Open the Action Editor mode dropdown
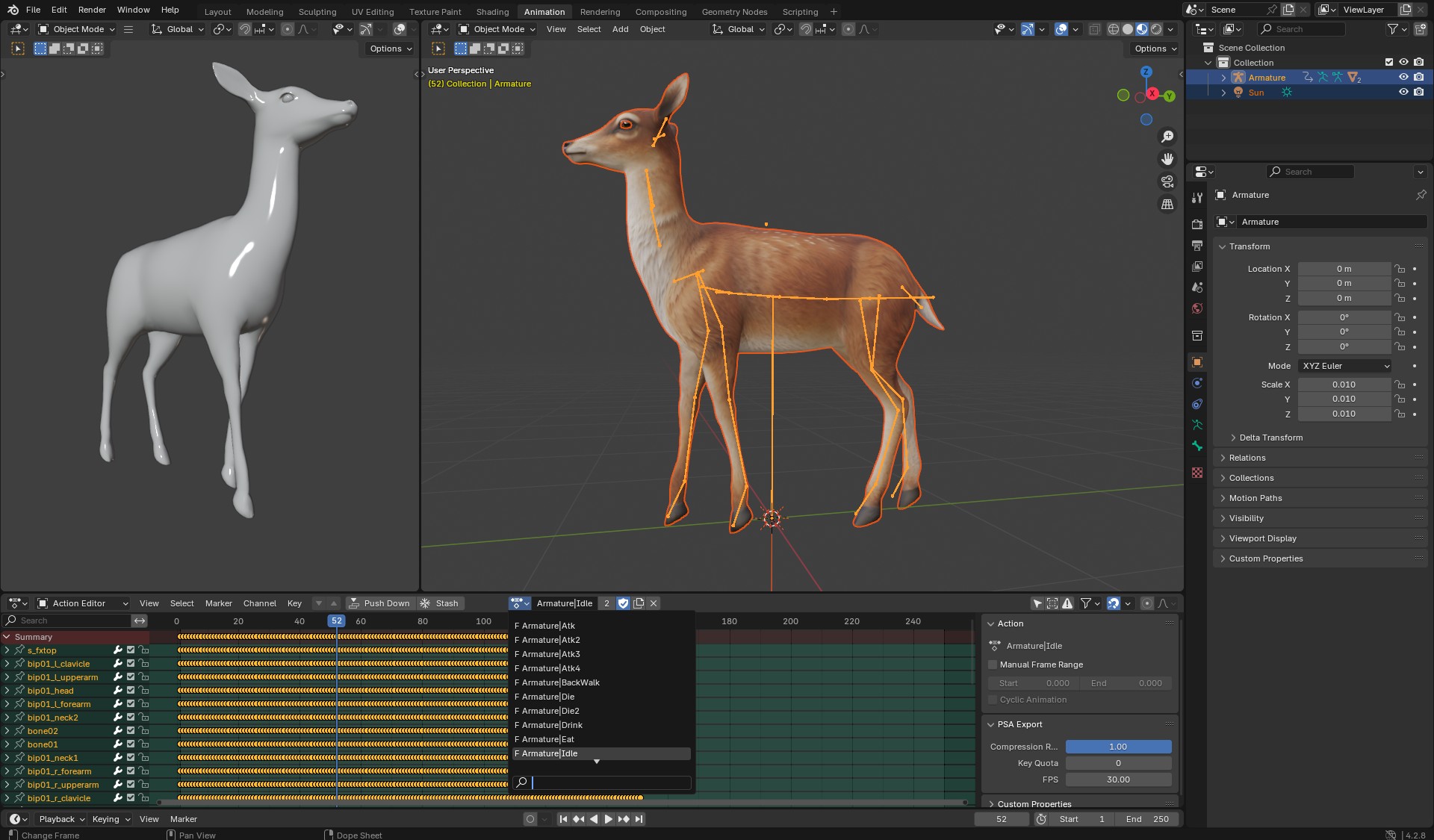Viewport: 1434px width, 840px height. tap(83, 603)
